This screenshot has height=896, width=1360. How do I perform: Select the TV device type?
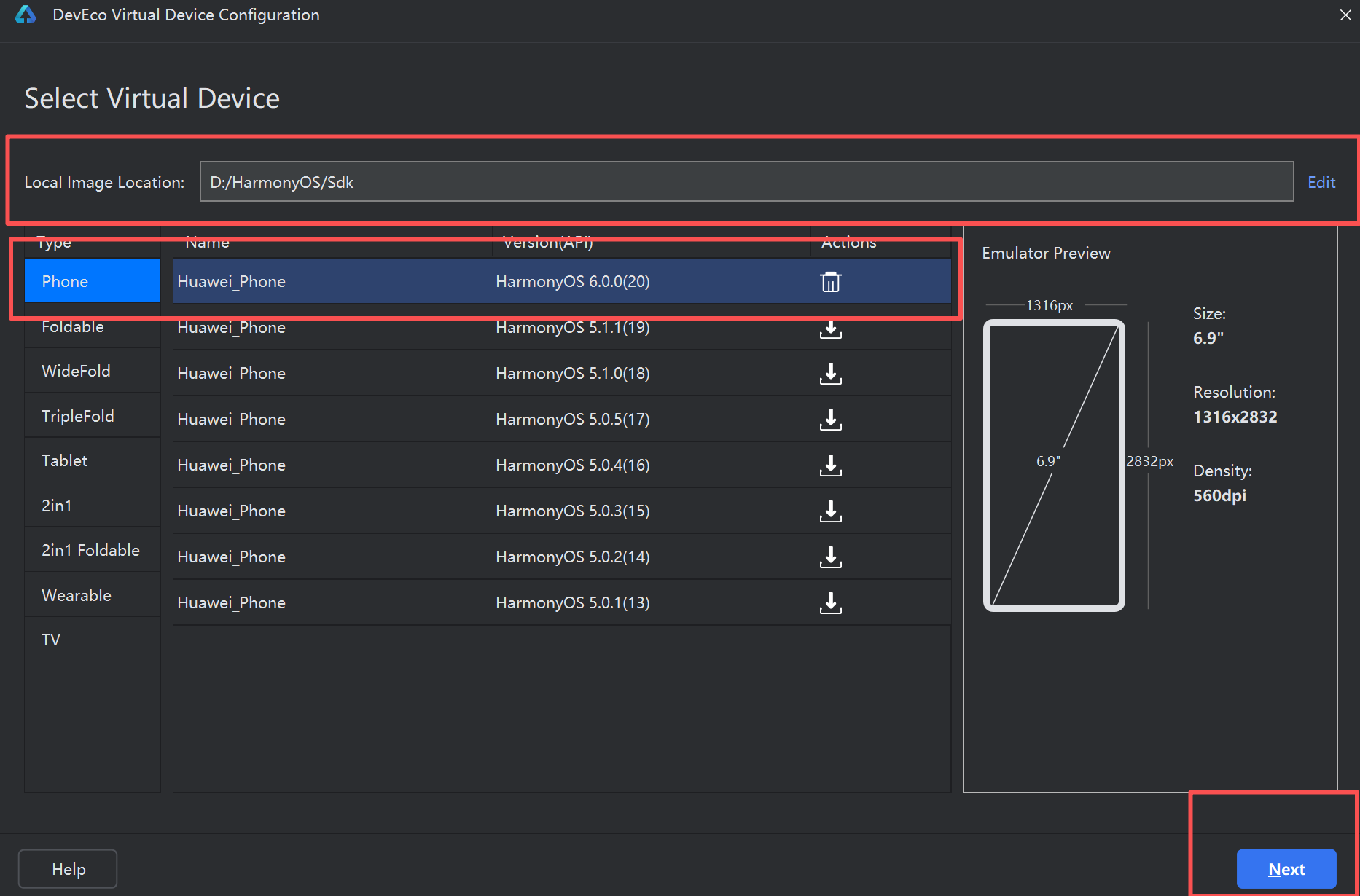[x=92, y=640]
